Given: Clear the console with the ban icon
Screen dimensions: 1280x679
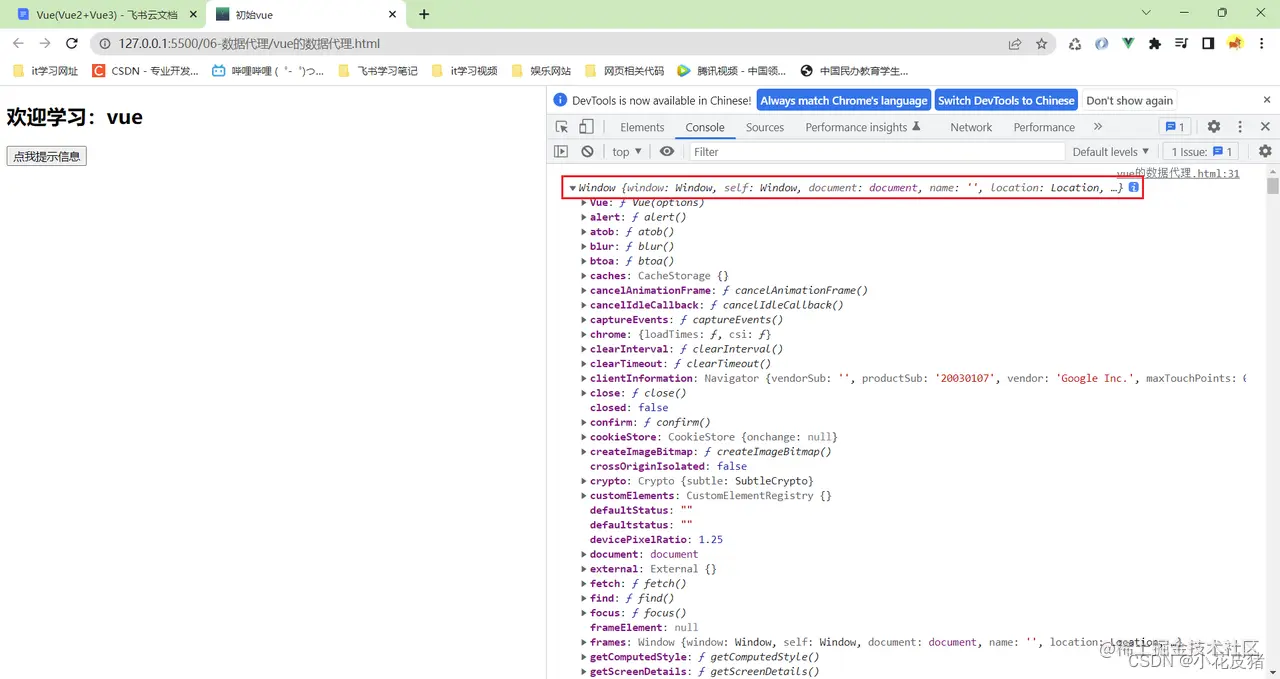Looking at the screenshot, I should [x=587, y=151].
